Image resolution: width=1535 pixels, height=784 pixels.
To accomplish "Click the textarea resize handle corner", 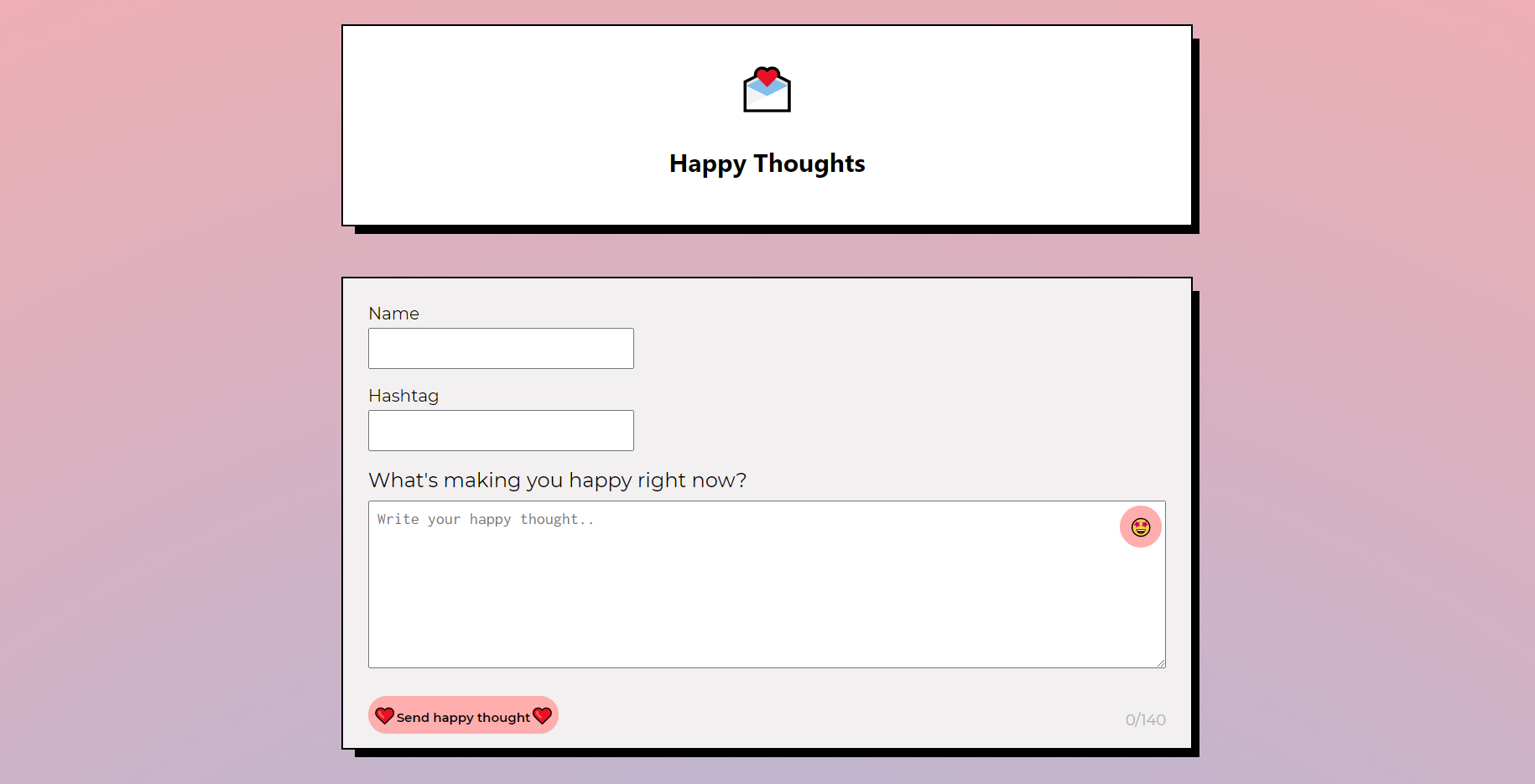I will 1159,662.
